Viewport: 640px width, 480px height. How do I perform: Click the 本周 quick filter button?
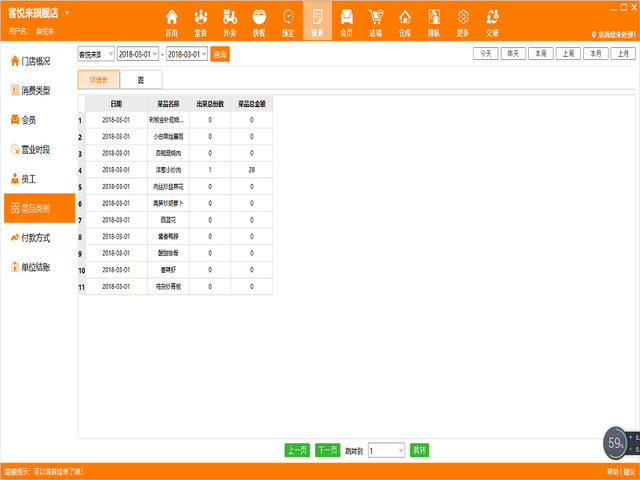(540, 52)
